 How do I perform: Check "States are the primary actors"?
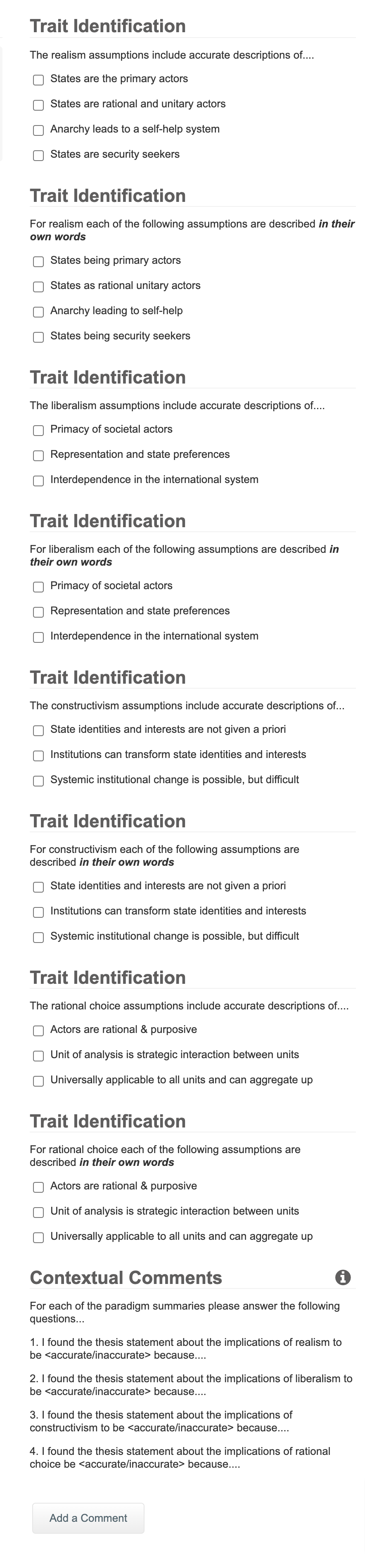pos(38,80)
